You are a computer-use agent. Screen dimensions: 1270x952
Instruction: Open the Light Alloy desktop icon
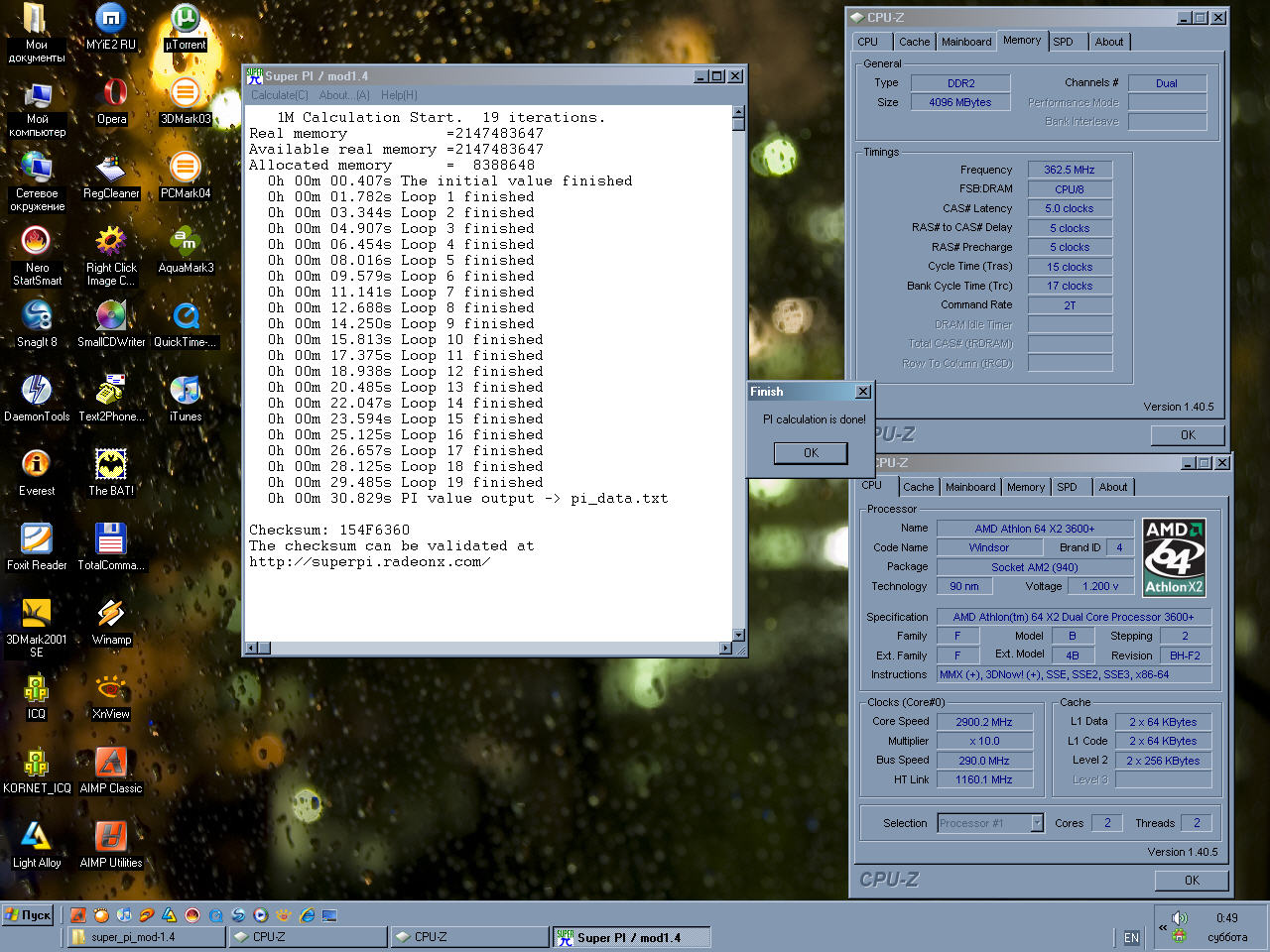tap(37, 845)
